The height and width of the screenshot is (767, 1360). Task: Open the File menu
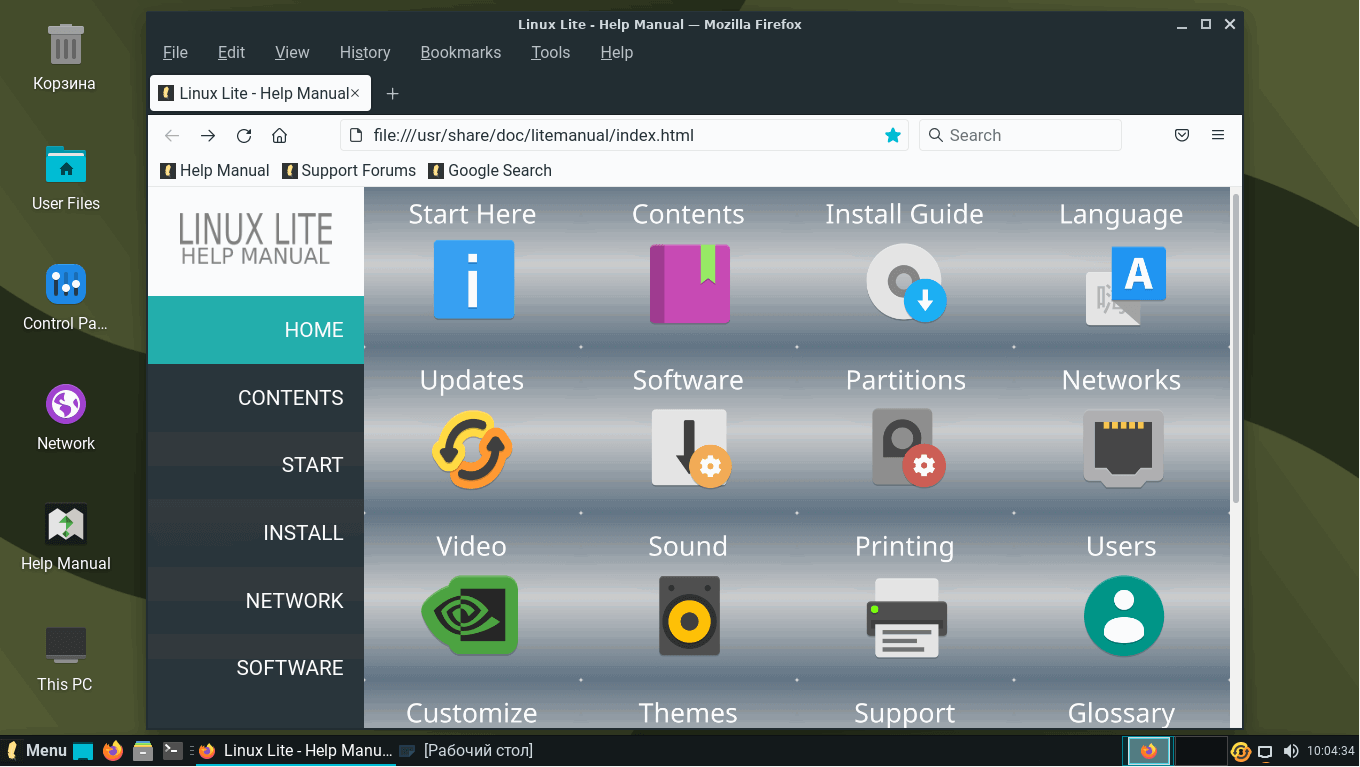pyautogui.click(x=175, y=52)
